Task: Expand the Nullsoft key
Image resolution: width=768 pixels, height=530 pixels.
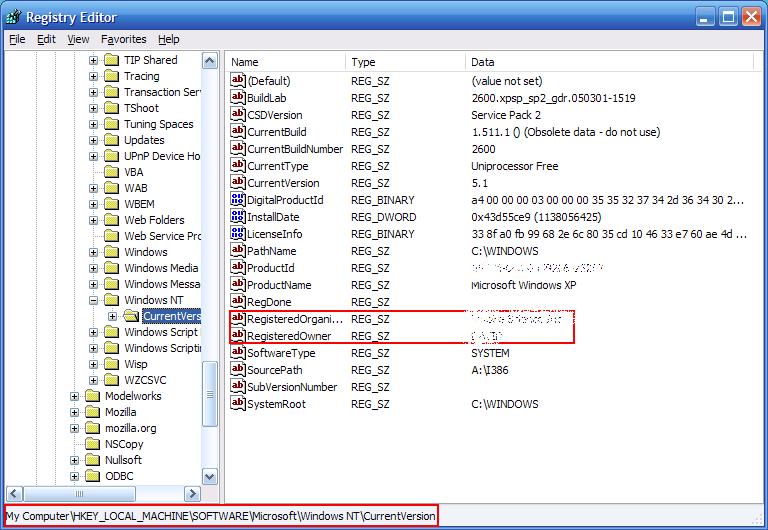Action: point(74,460)
